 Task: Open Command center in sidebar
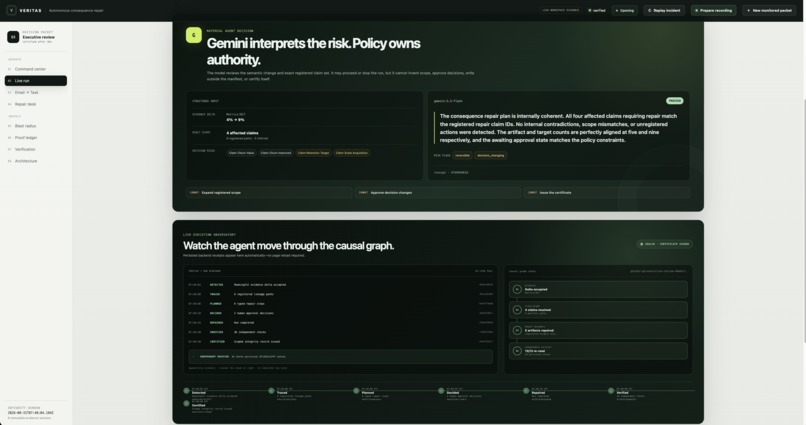click(x=35, y=69)
